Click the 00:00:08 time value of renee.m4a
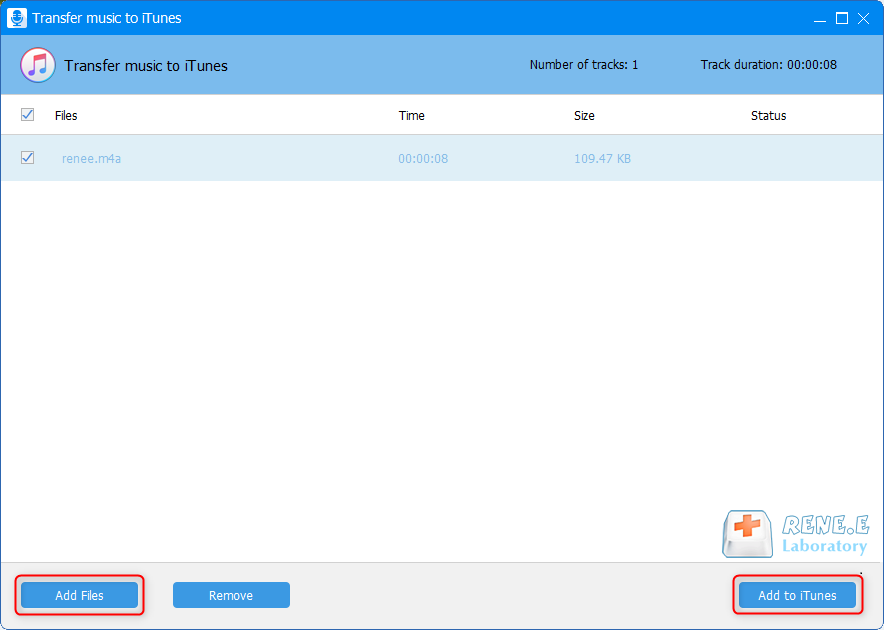The width and height of the screenshot is (884, 630). [x=423, y=158]
